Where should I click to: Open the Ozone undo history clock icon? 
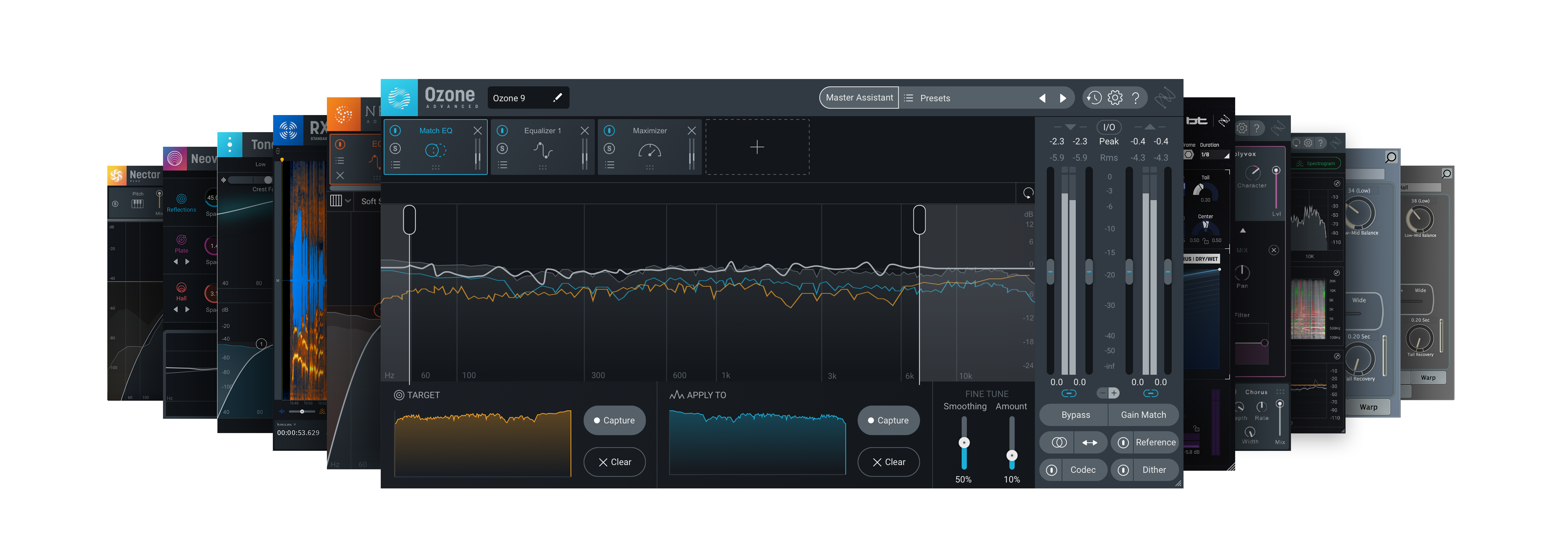point(1094,97)
